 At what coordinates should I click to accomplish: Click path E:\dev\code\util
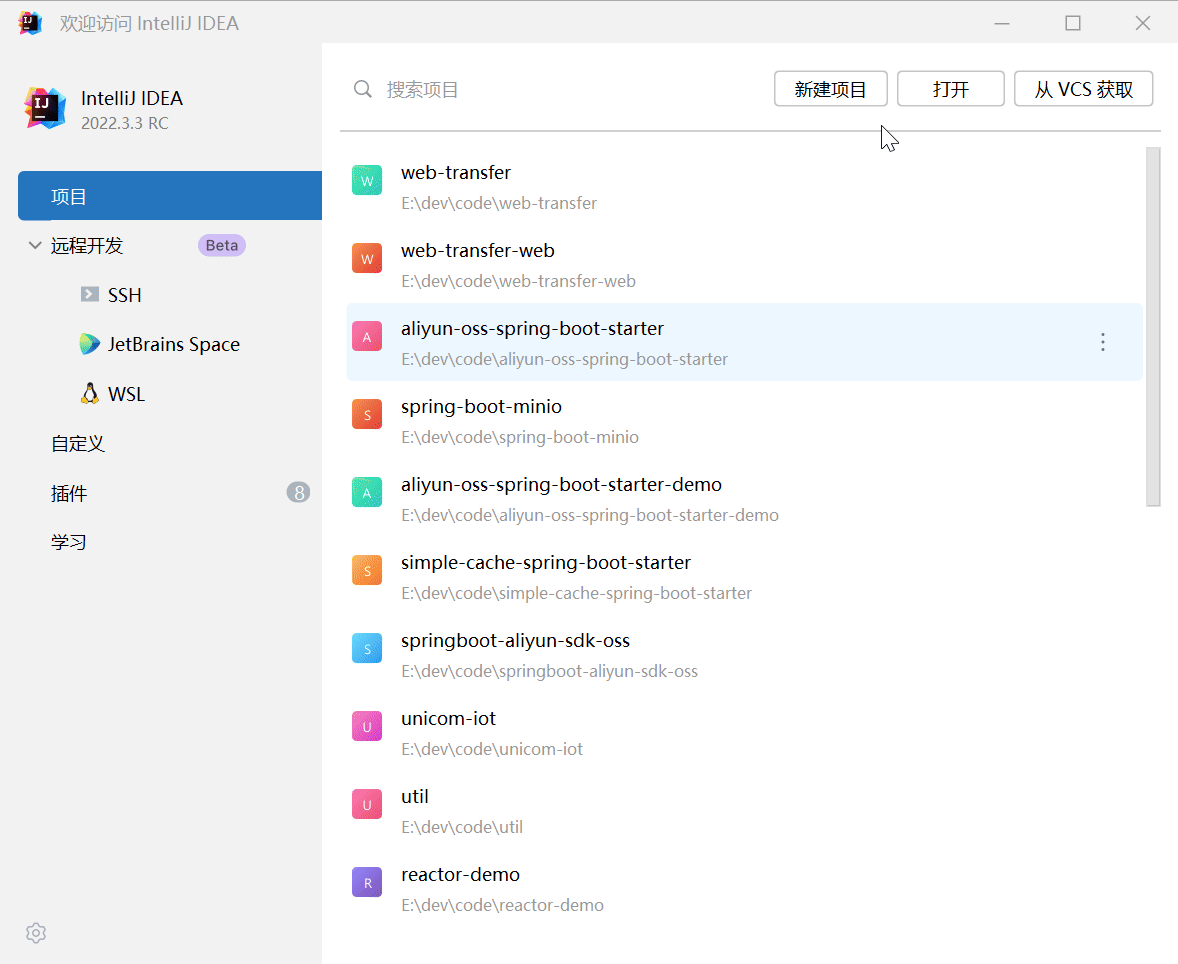(461, 827)
